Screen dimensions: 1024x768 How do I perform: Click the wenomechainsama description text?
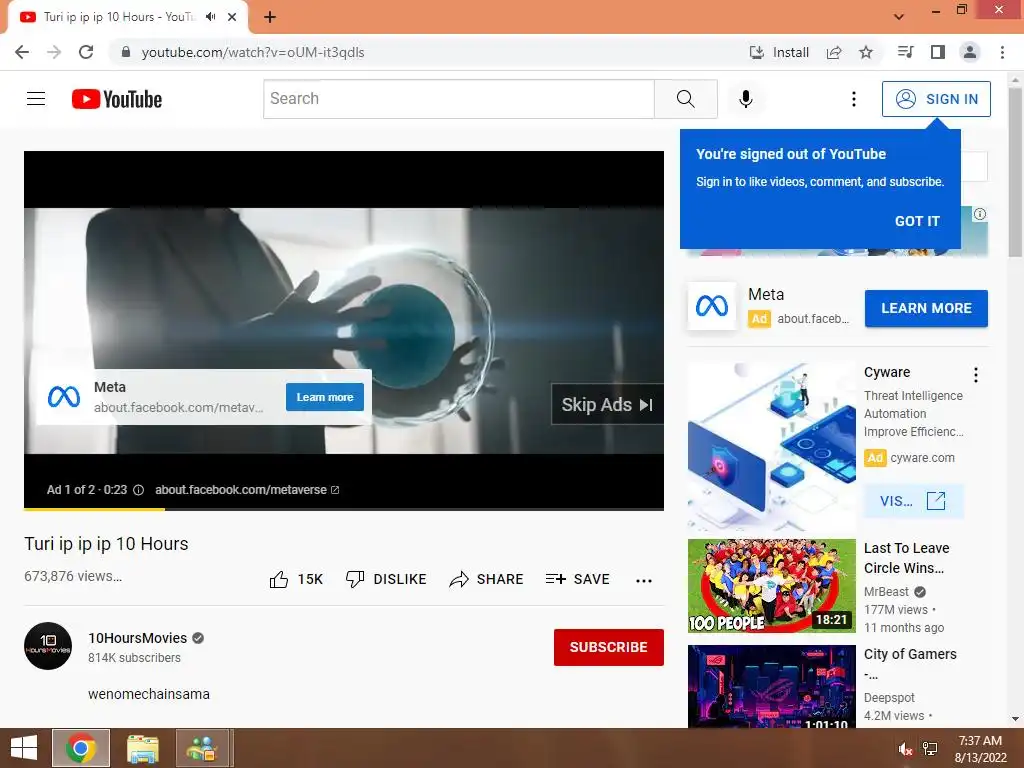149,694
